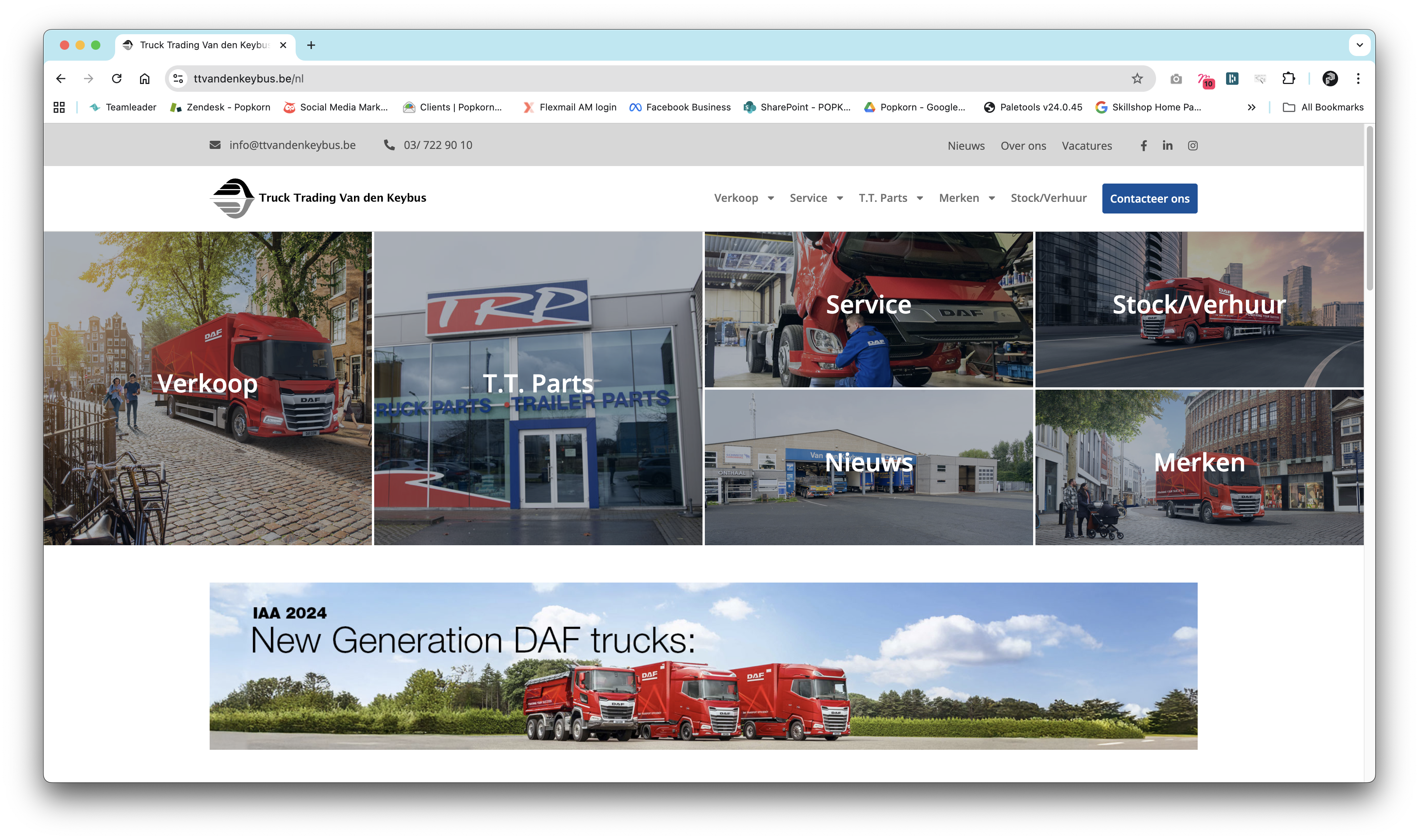Screen dimensions: 1419x840
Task: Open the tab search dropdown arrow
Action: [x=1359, y=45]
